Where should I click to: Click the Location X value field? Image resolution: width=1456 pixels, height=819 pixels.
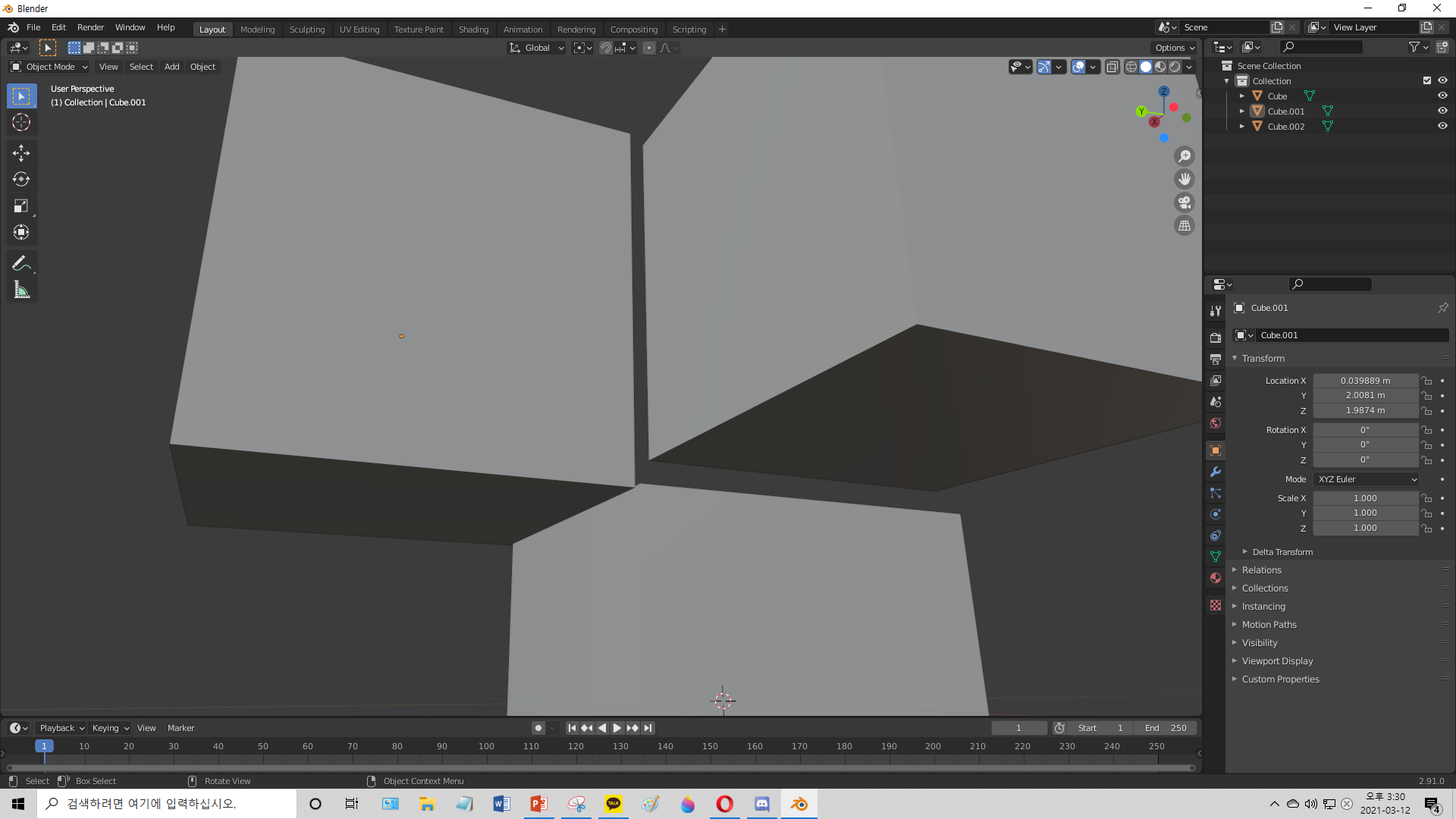pyautogui.click(x=1365, y=381)
